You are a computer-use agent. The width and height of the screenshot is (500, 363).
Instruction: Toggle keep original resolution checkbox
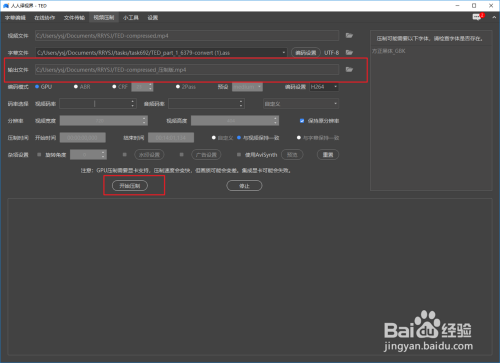(302, 121)
